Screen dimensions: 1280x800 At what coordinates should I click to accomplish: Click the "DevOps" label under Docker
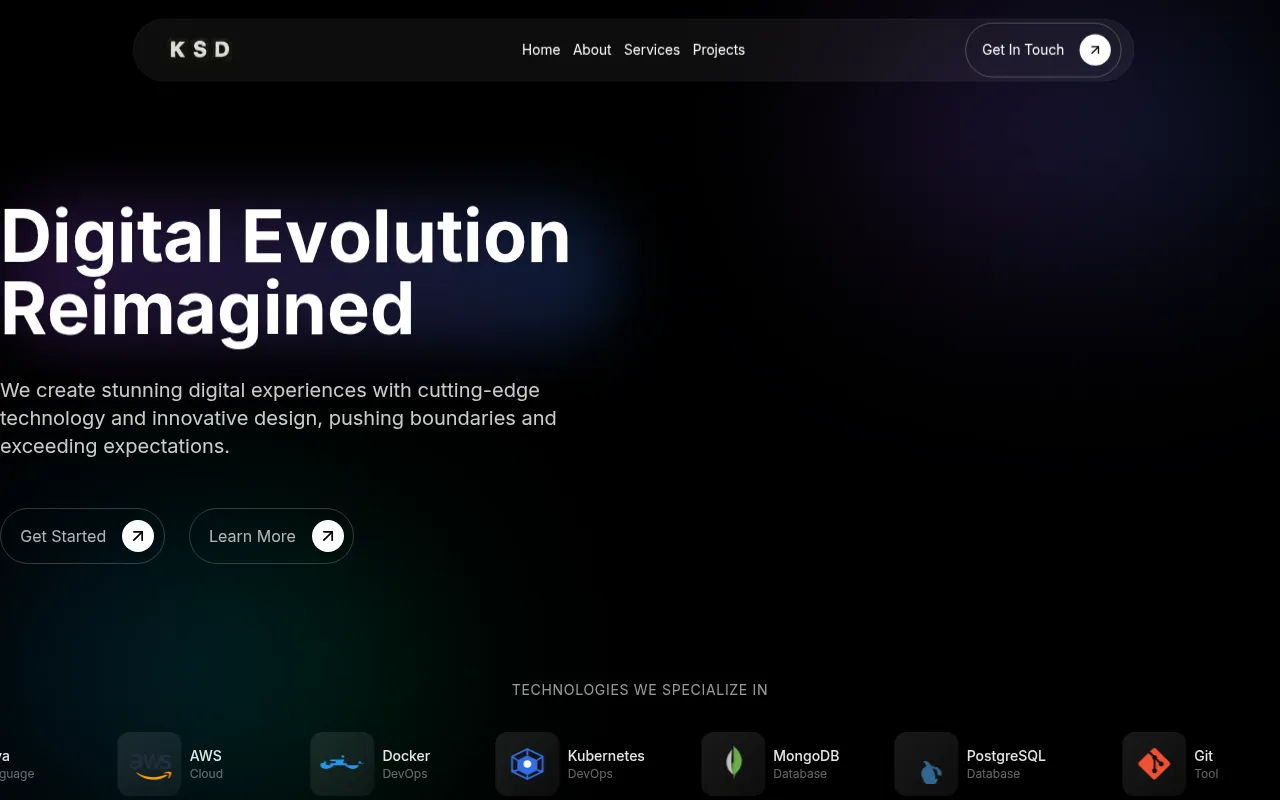point(405,774)
